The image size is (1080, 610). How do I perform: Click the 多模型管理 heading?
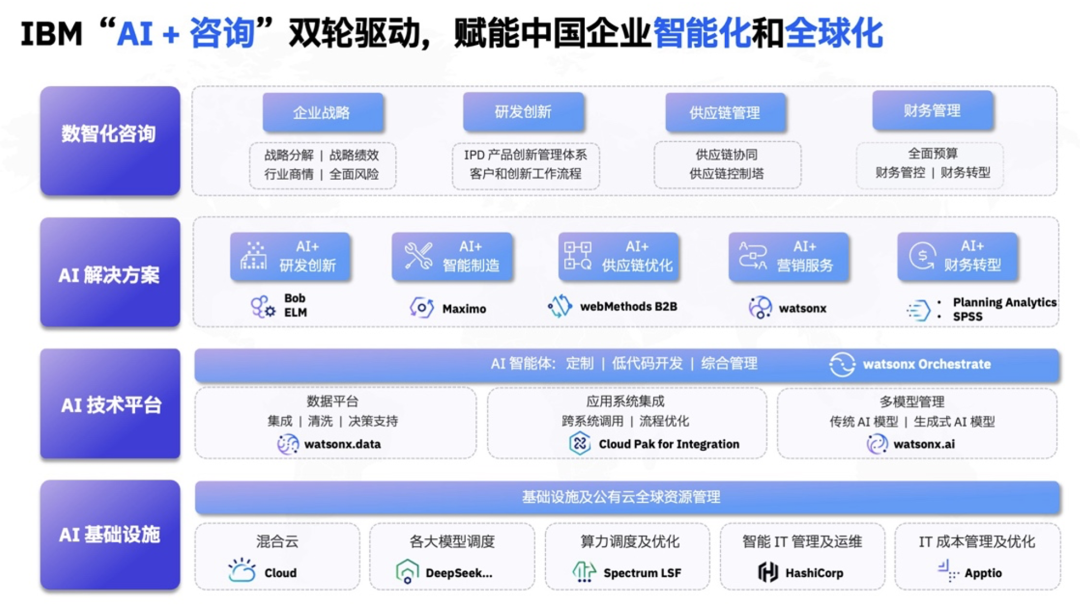[x=911, y=401]
